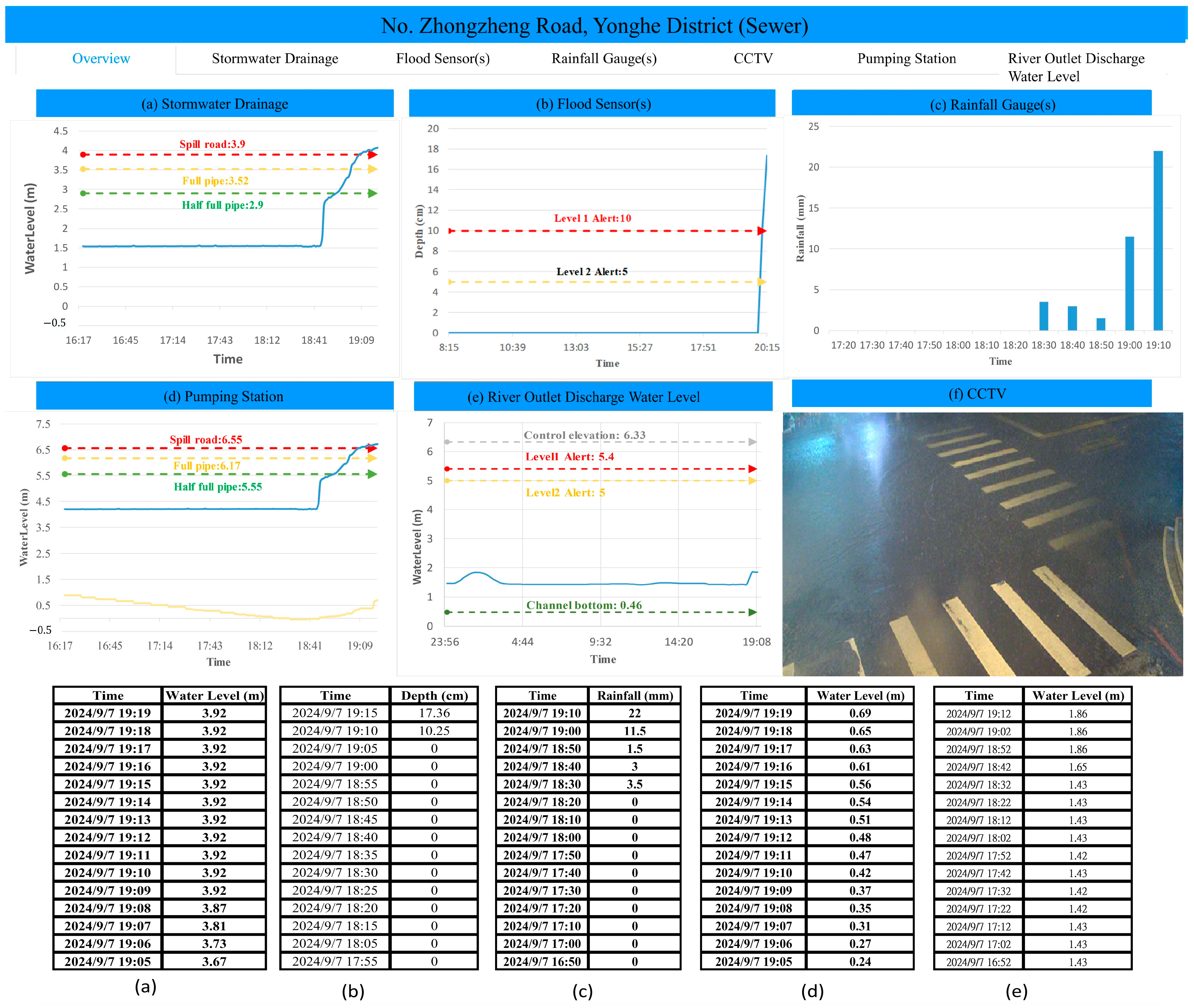
Task: Click the 18:40 rainfall bar
Action: point(1072,318)
